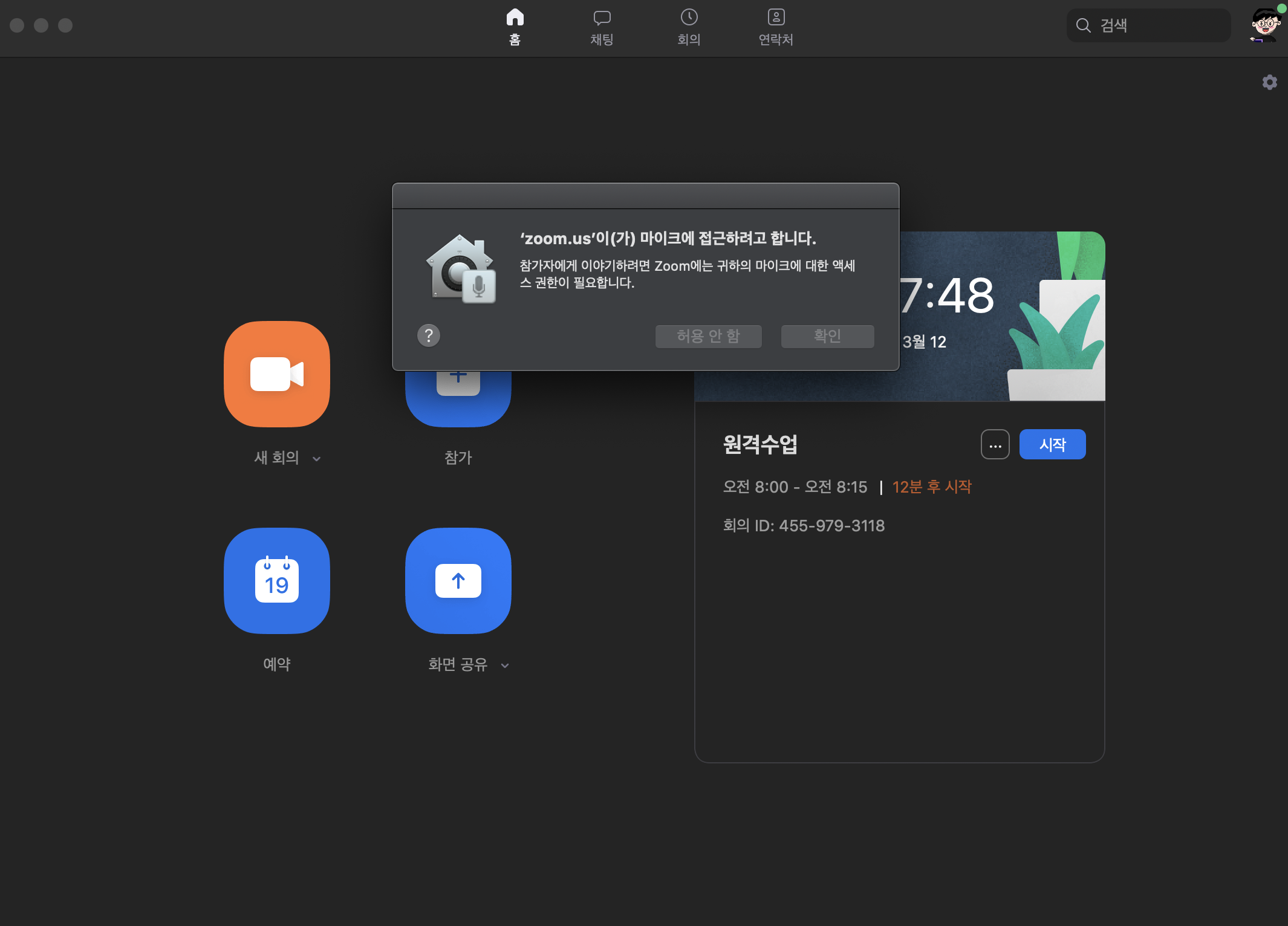1288x926 pixels.
Task: Click 허용 안 함 to deny access
Action: coord(708,336)
